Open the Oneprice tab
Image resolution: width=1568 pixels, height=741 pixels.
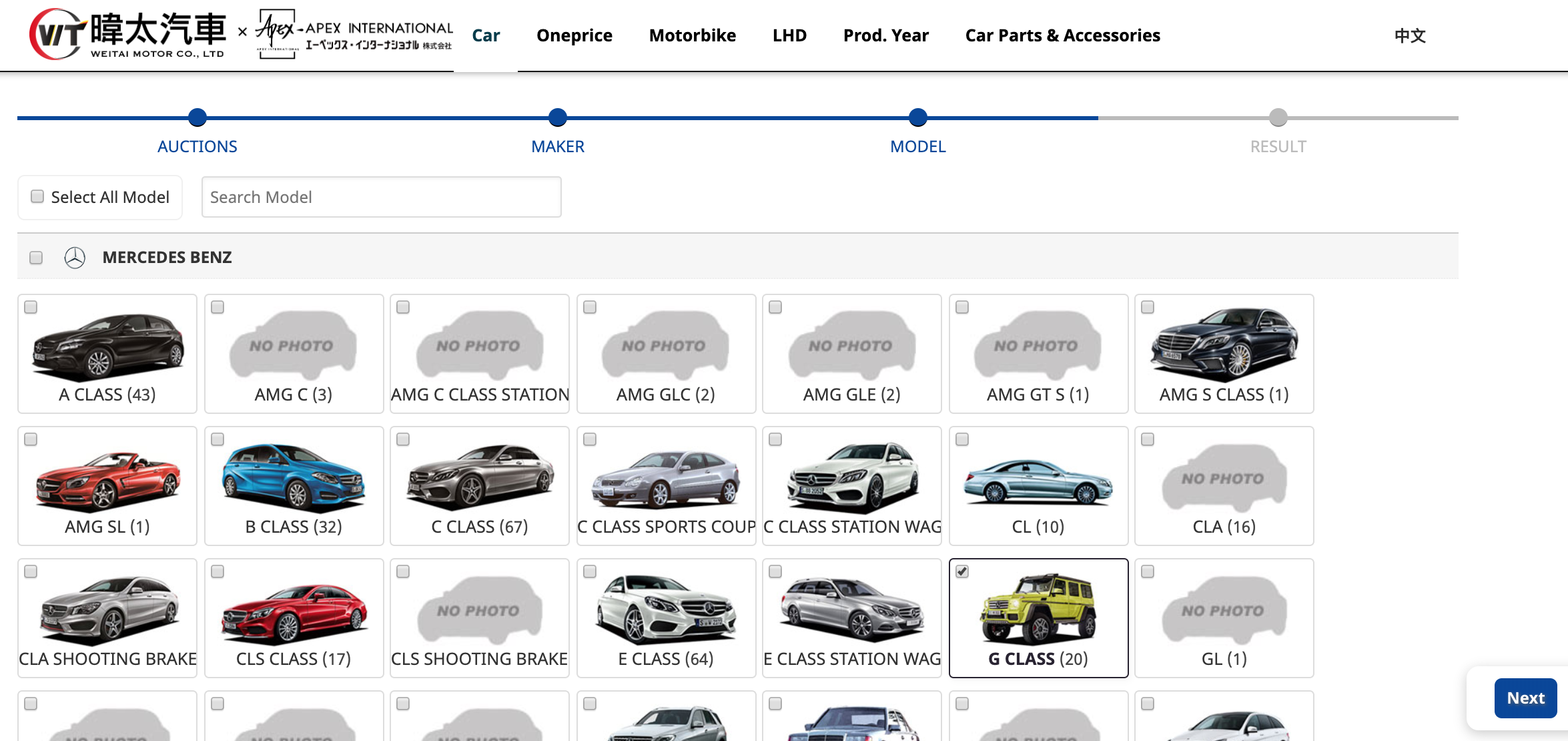click(x=574, y=35)
